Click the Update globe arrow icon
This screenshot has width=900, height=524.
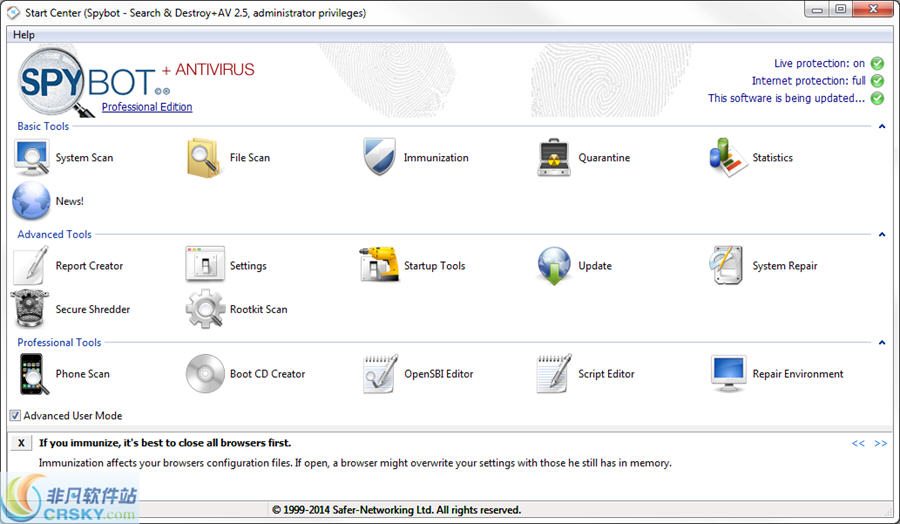(x=554, y=266)
